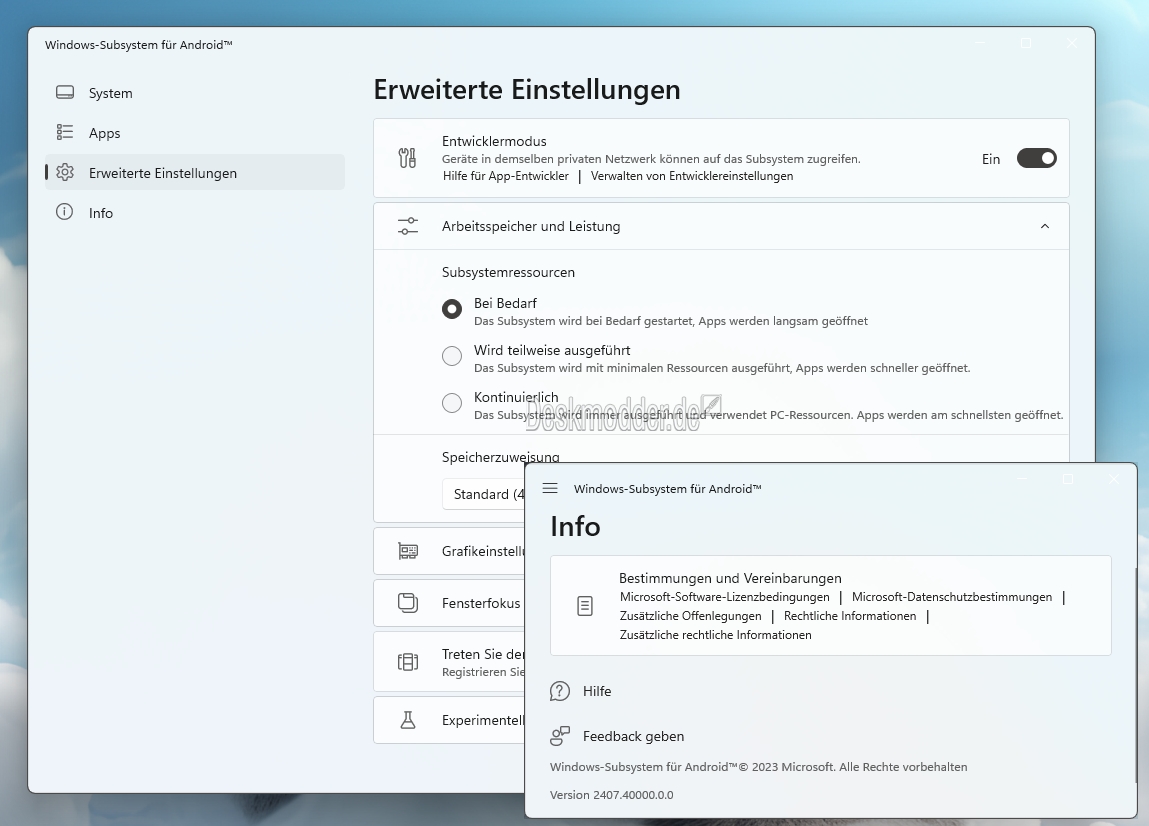The image size is (1149, 826).
Task: Click the Experimentell flask icon
Action: 407,720
